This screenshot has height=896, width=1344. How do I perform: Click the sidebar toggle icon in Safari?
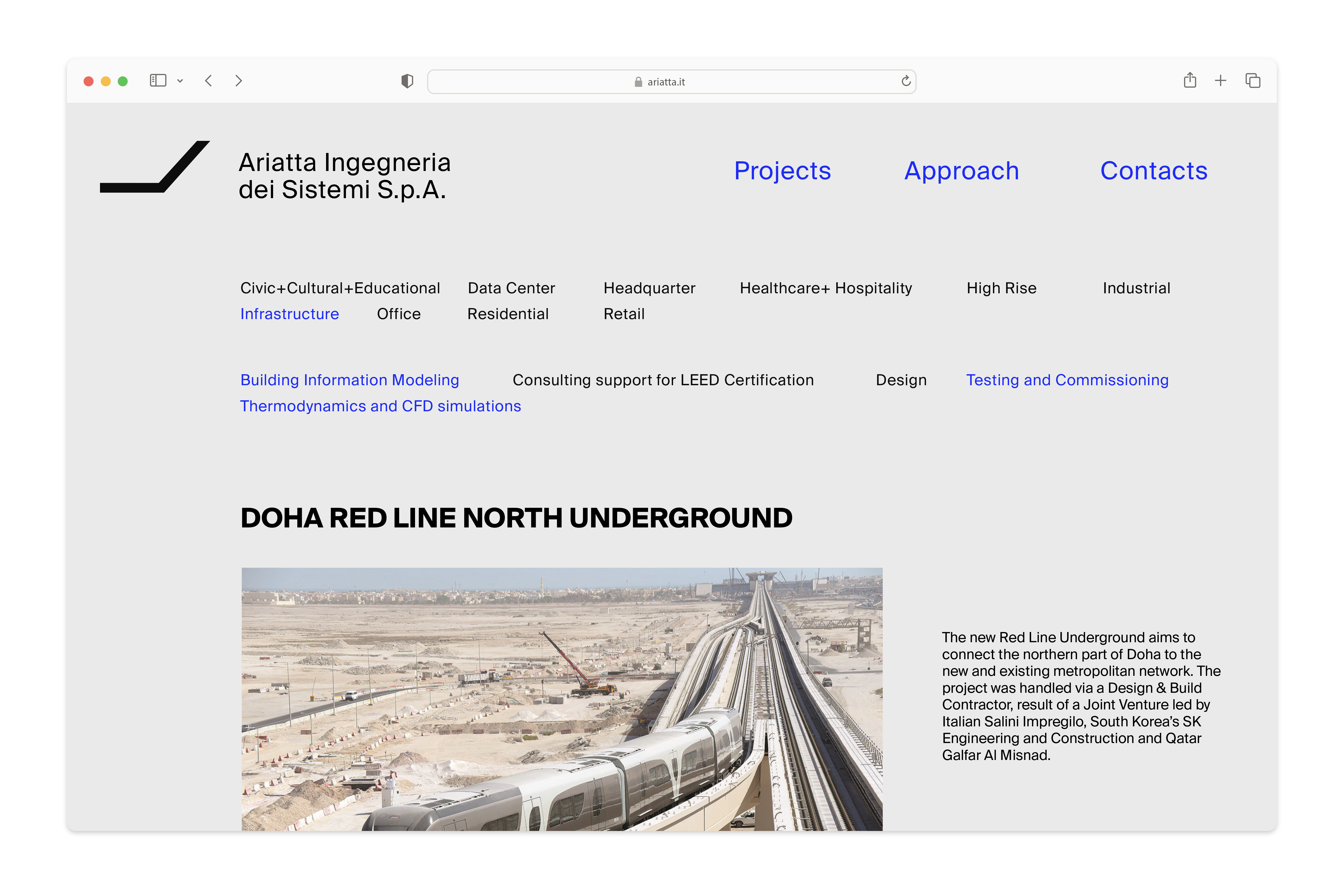tap(158, 81)
